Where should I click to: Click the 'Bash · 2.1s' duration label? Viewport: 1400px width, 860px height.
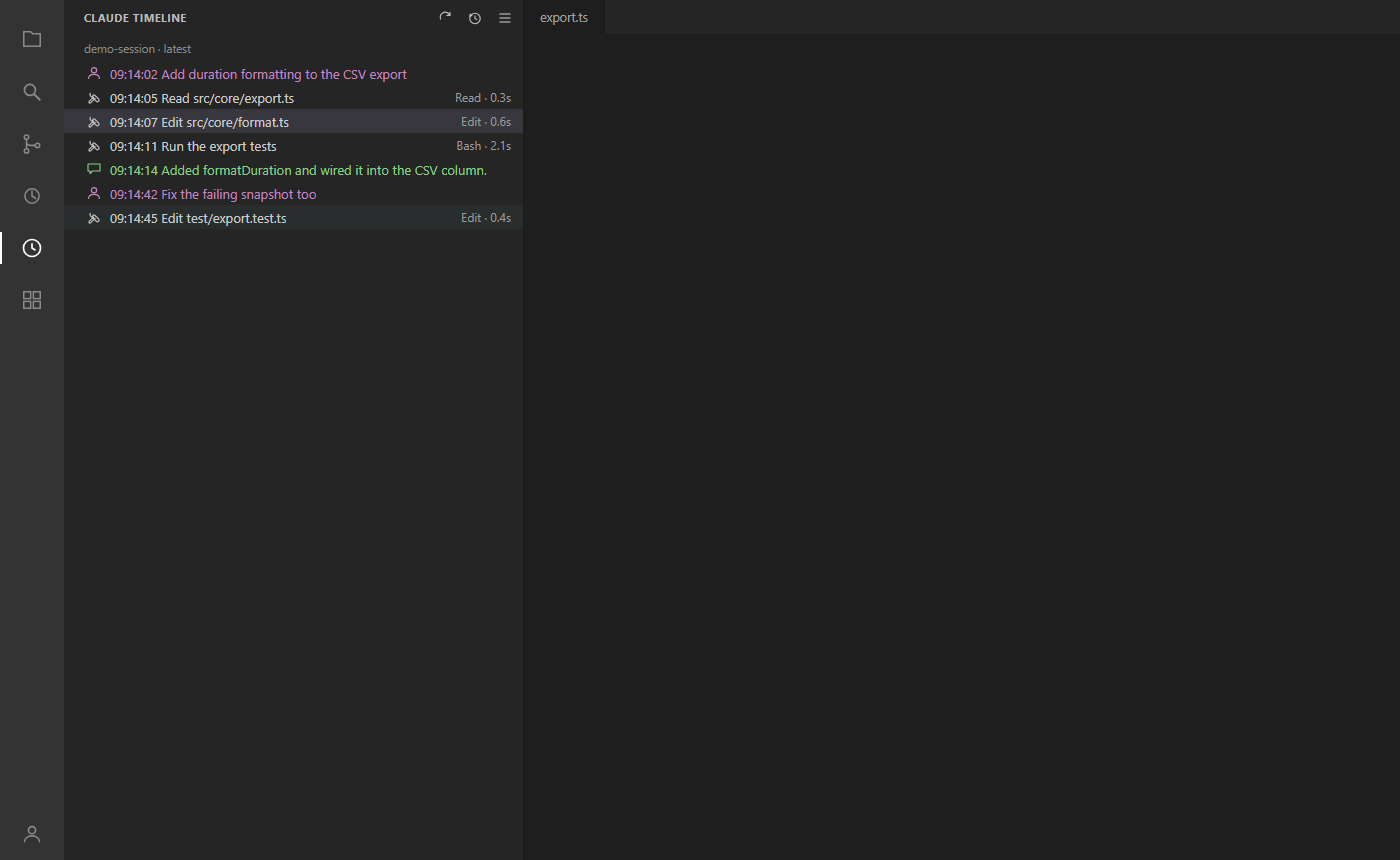click(x=484, y=146)
